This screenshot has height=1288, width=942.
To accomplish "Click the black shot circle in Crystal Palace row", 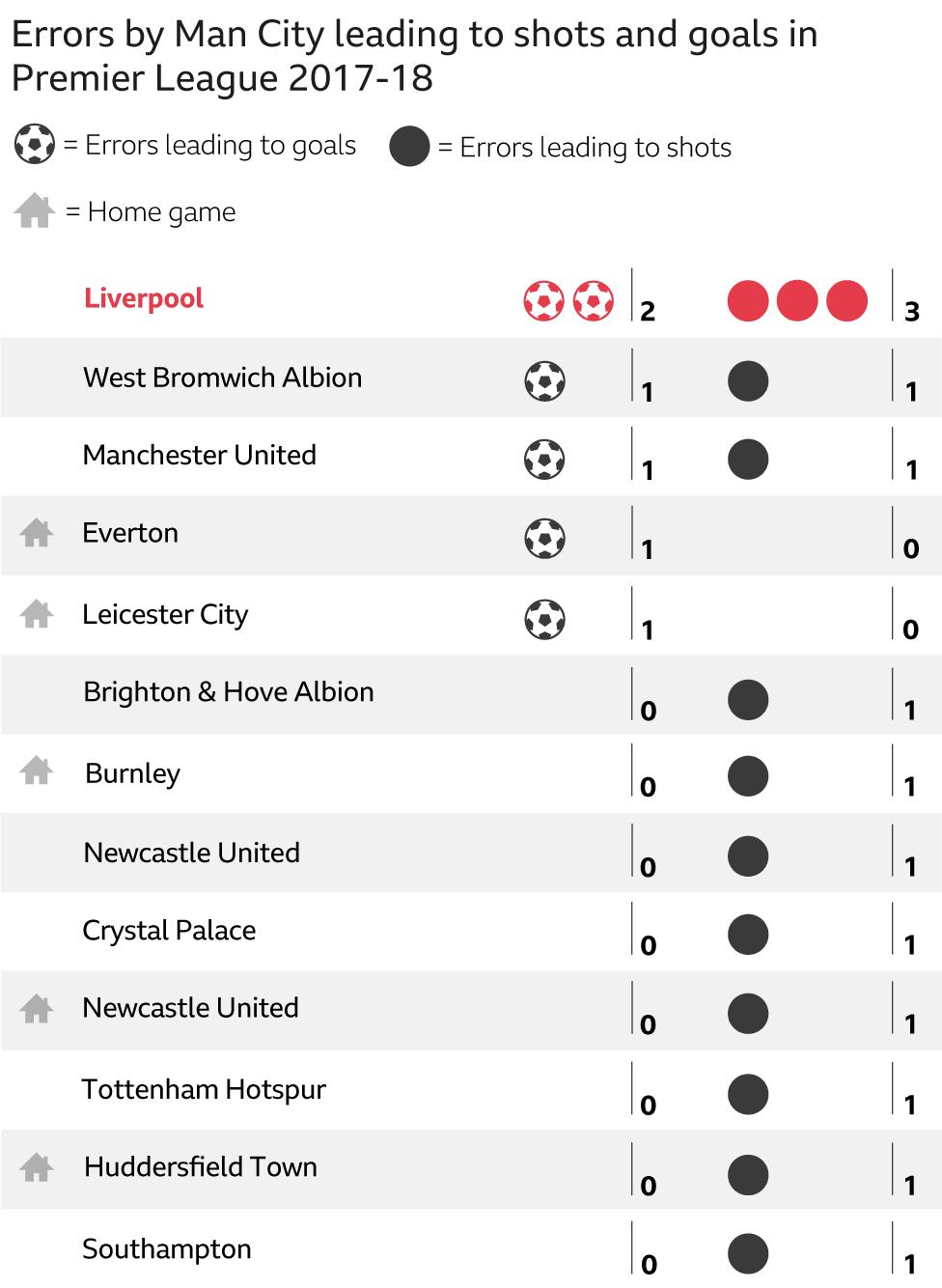I will tap(748, 935).
